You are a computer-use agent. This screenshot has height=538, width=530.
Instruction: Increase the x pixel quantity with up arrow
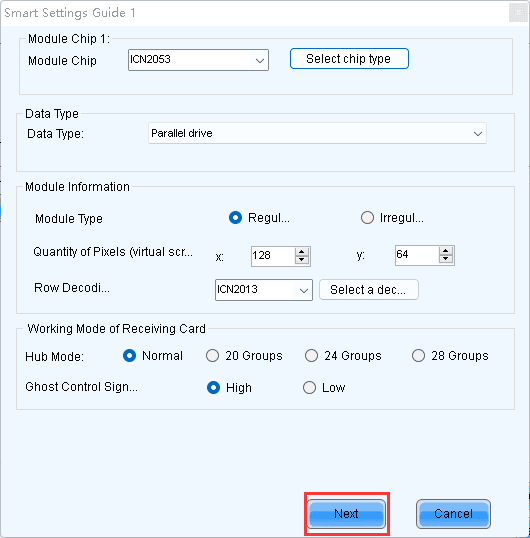pos(302,252)
